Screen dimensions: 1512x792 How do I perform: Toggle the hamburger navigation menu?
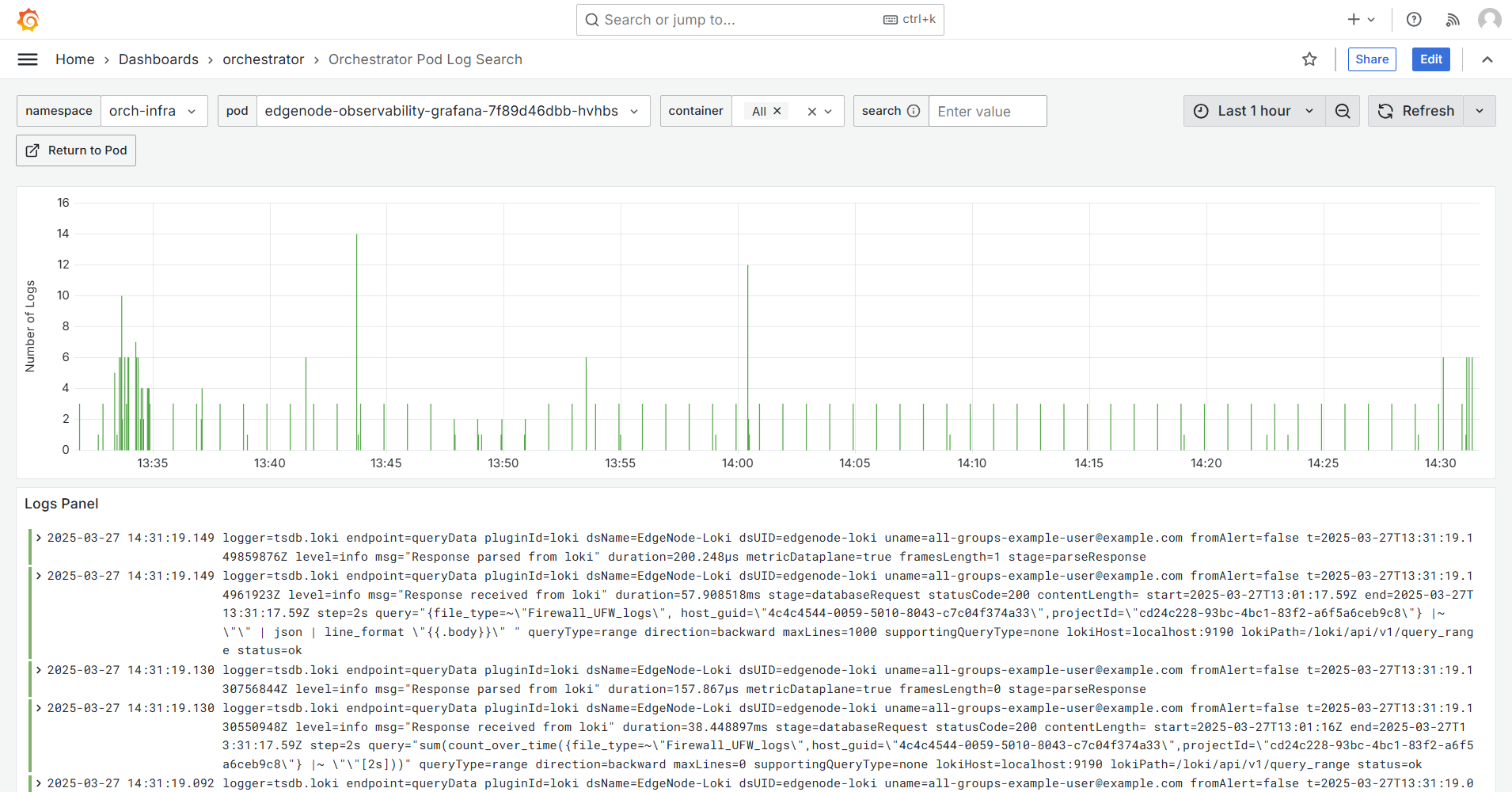click(x=28, y=59)
